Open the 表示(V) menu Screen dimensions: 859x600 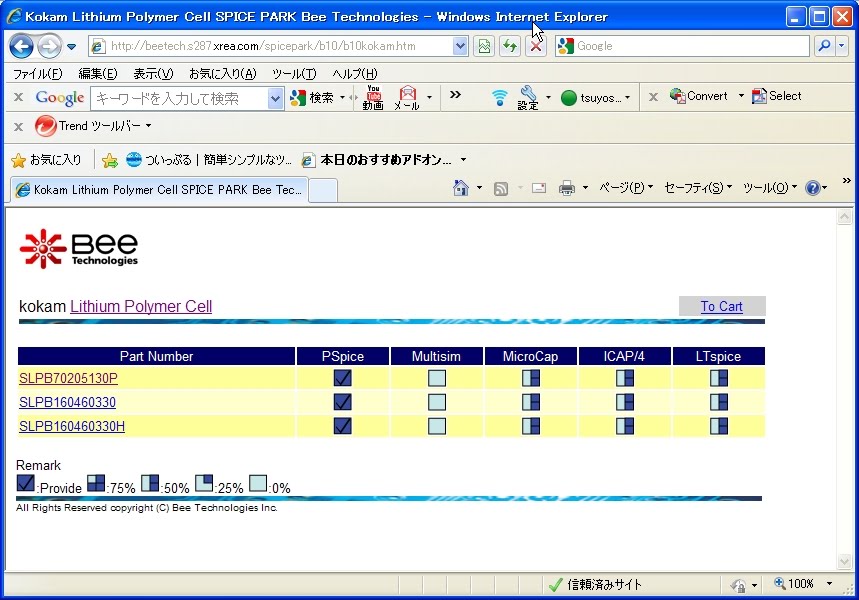click(x=153, y=73)
